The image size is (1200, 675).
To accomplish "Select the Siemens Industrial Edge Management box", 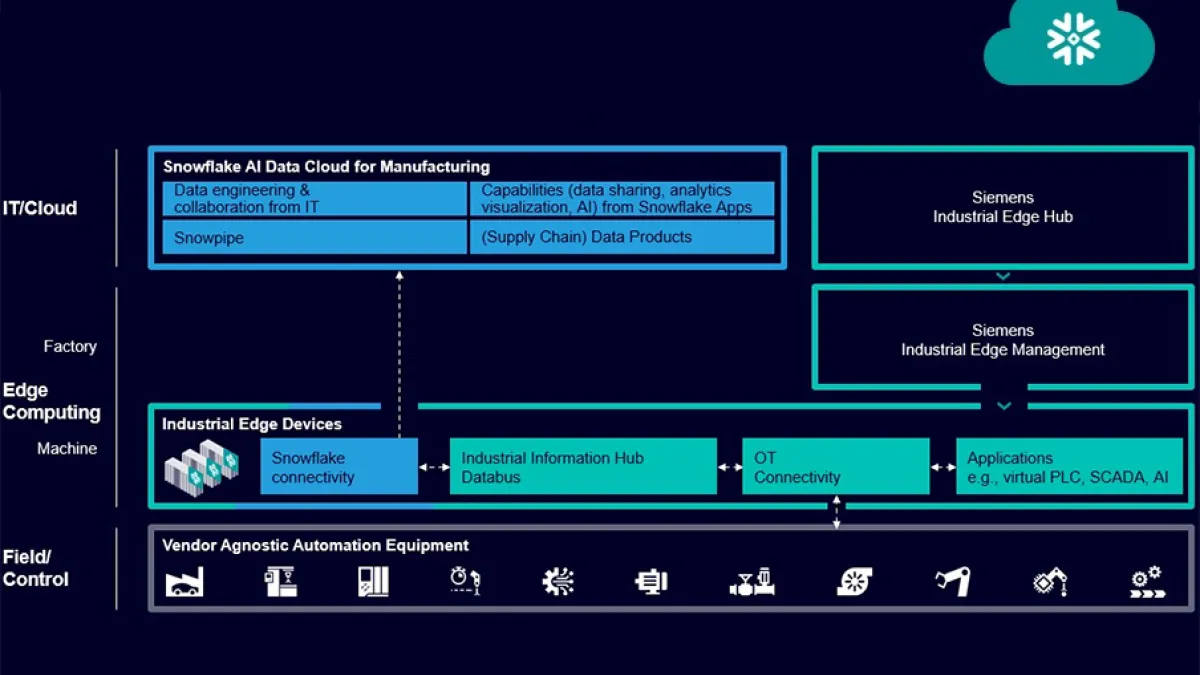I will [1003, 338].
